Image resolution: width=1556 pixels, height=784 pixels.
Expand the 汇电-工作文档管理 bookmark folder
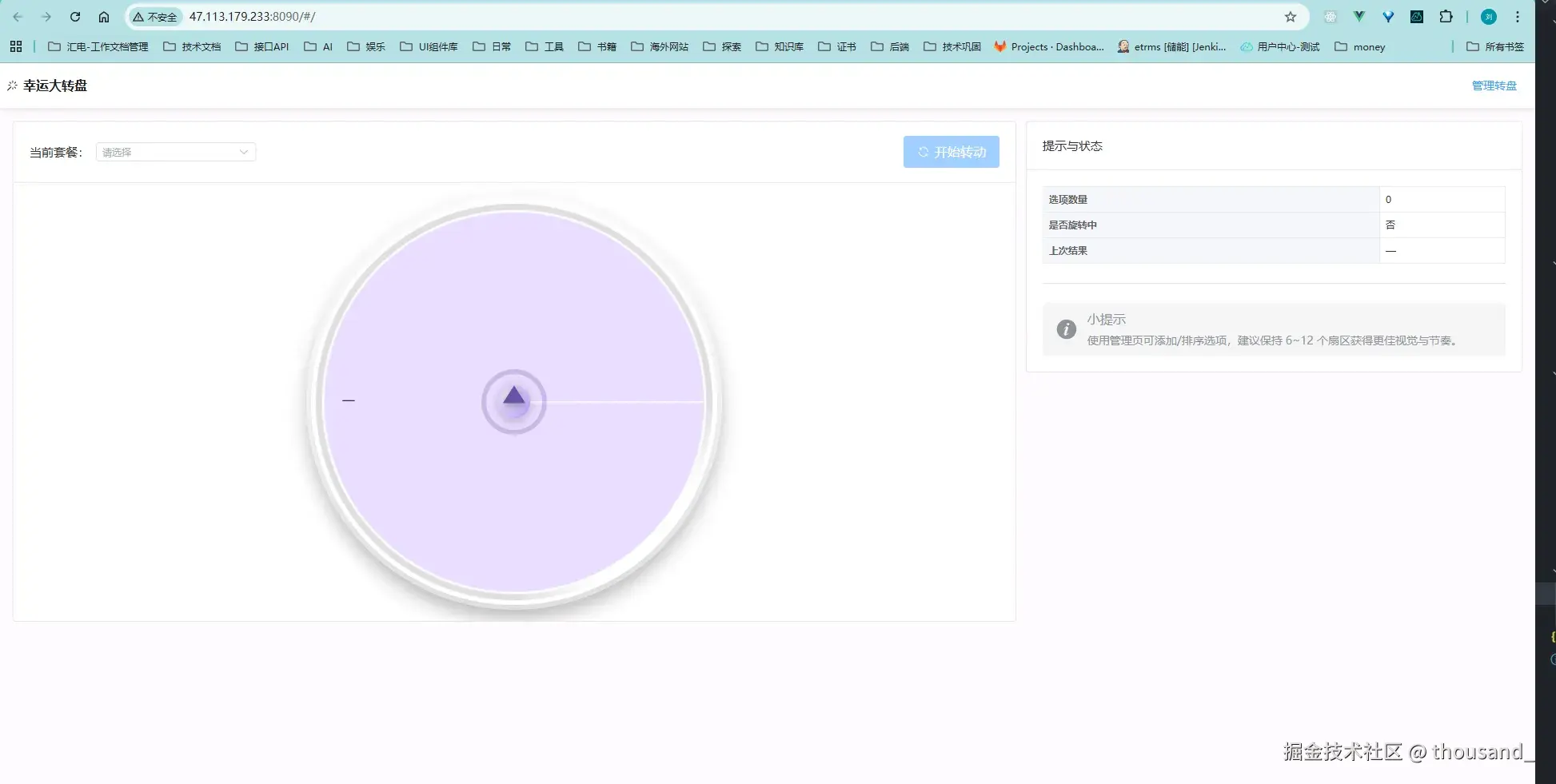pos(98,47)
